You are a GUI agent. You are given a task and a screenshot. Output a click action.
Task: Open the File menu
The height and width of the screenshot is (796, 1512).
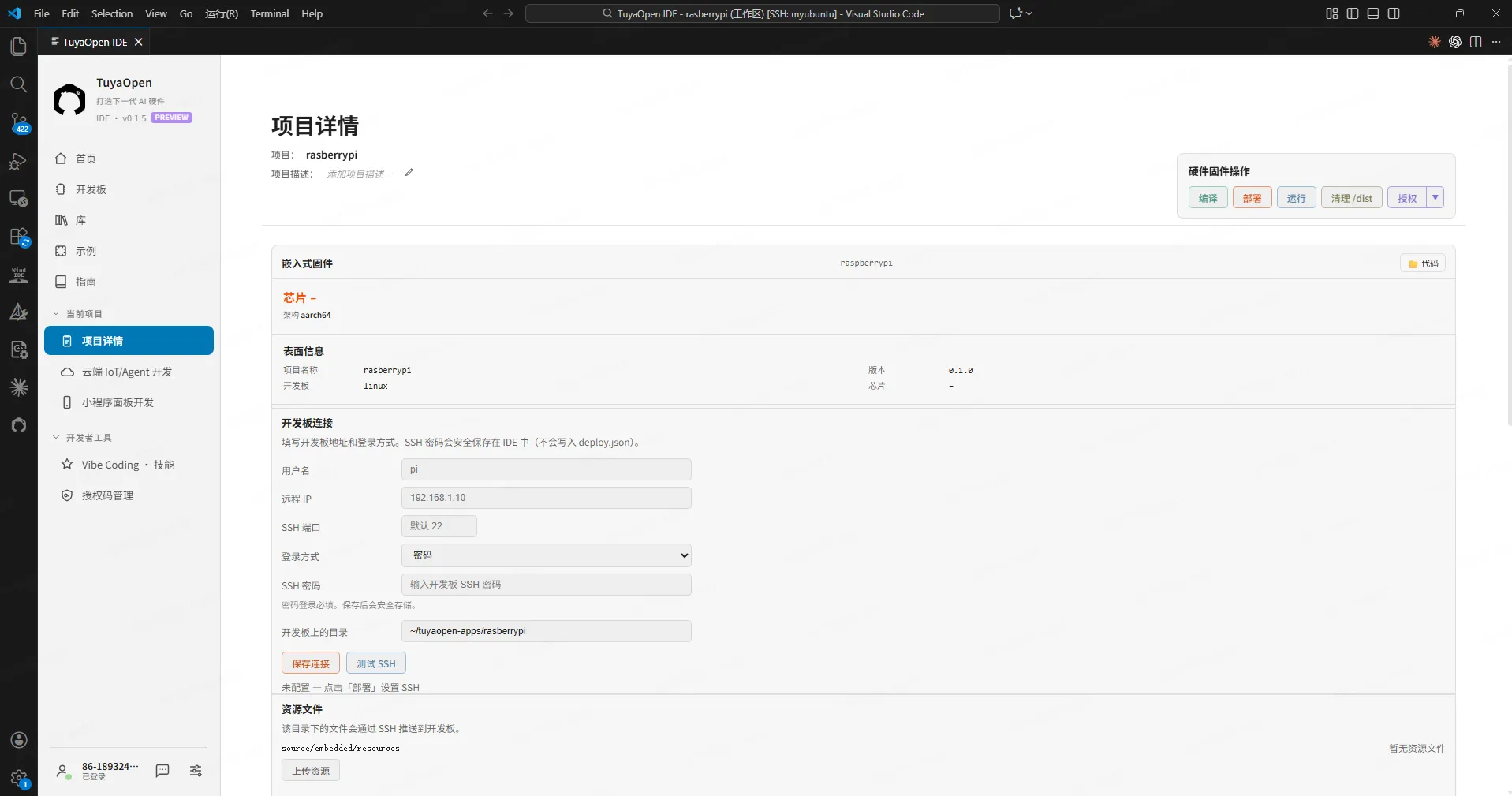pos(42,13)
